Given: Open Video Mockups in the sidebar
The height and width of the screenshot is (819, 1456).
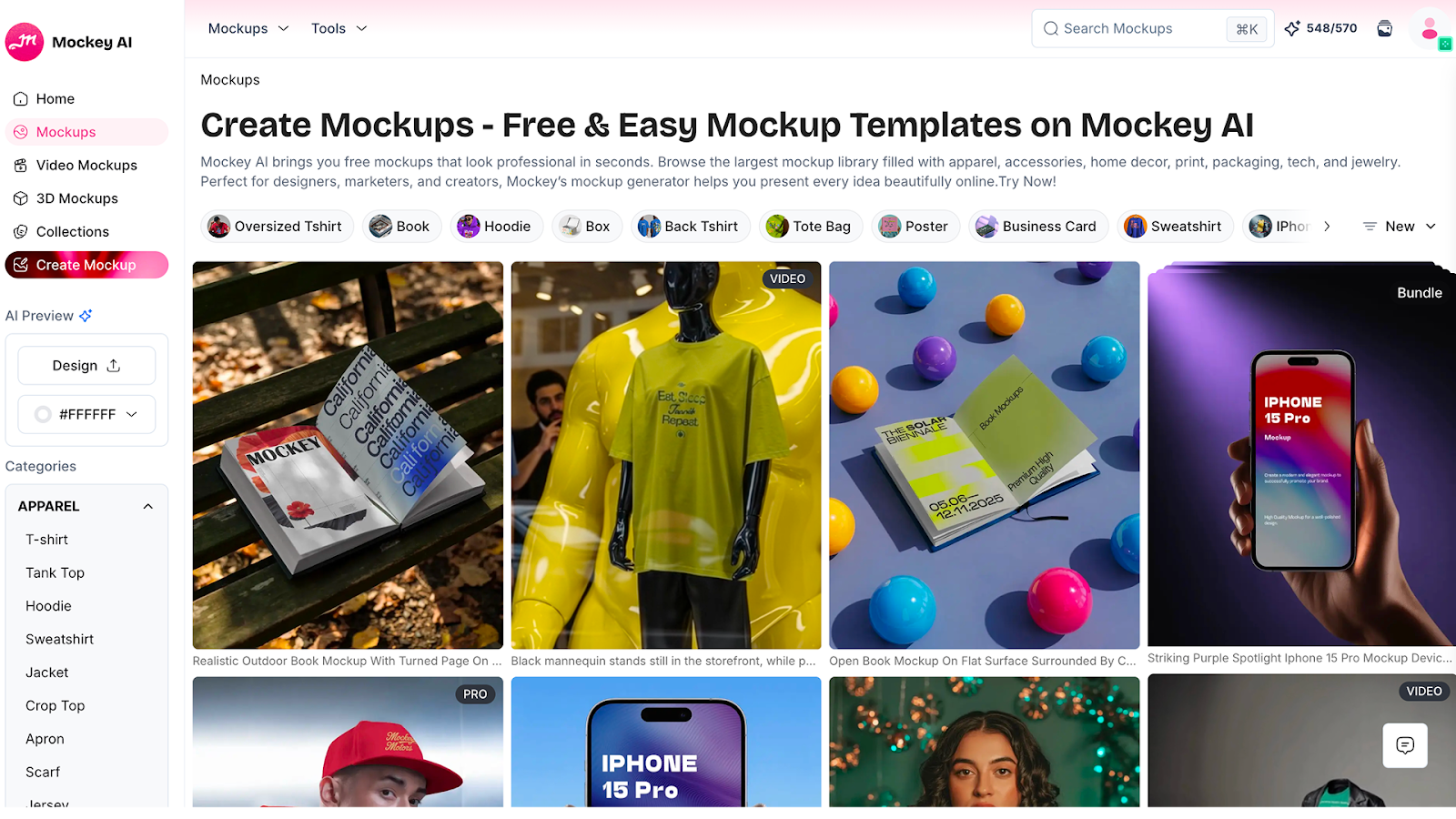Looking at the screenshot, I should pos(86,165).
